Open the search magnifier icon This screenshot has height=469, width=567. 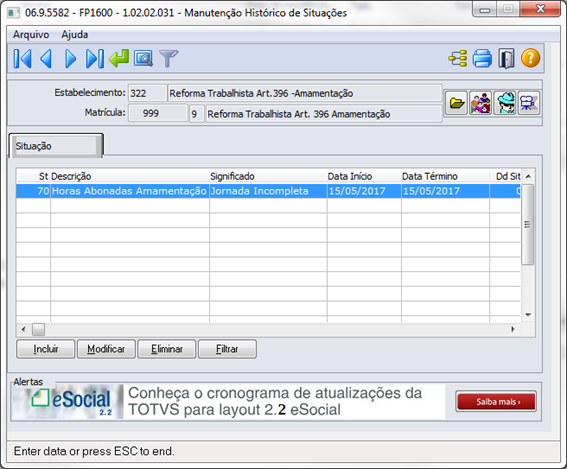coord(143,58)
